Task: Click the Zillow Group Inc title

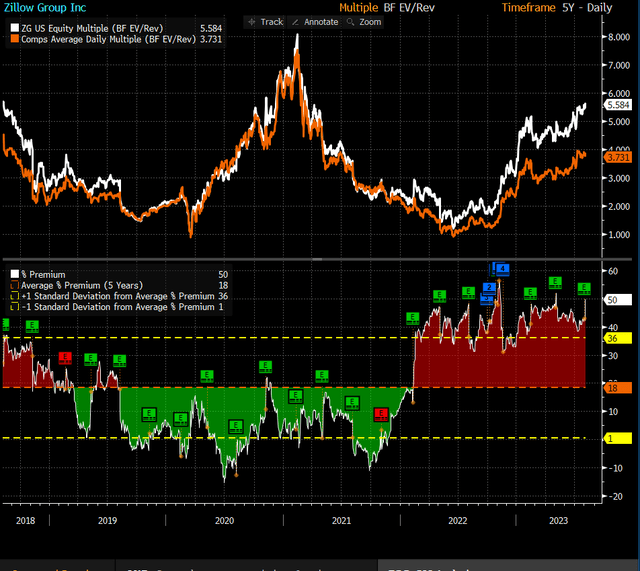Action: click(x=45, y=7)
